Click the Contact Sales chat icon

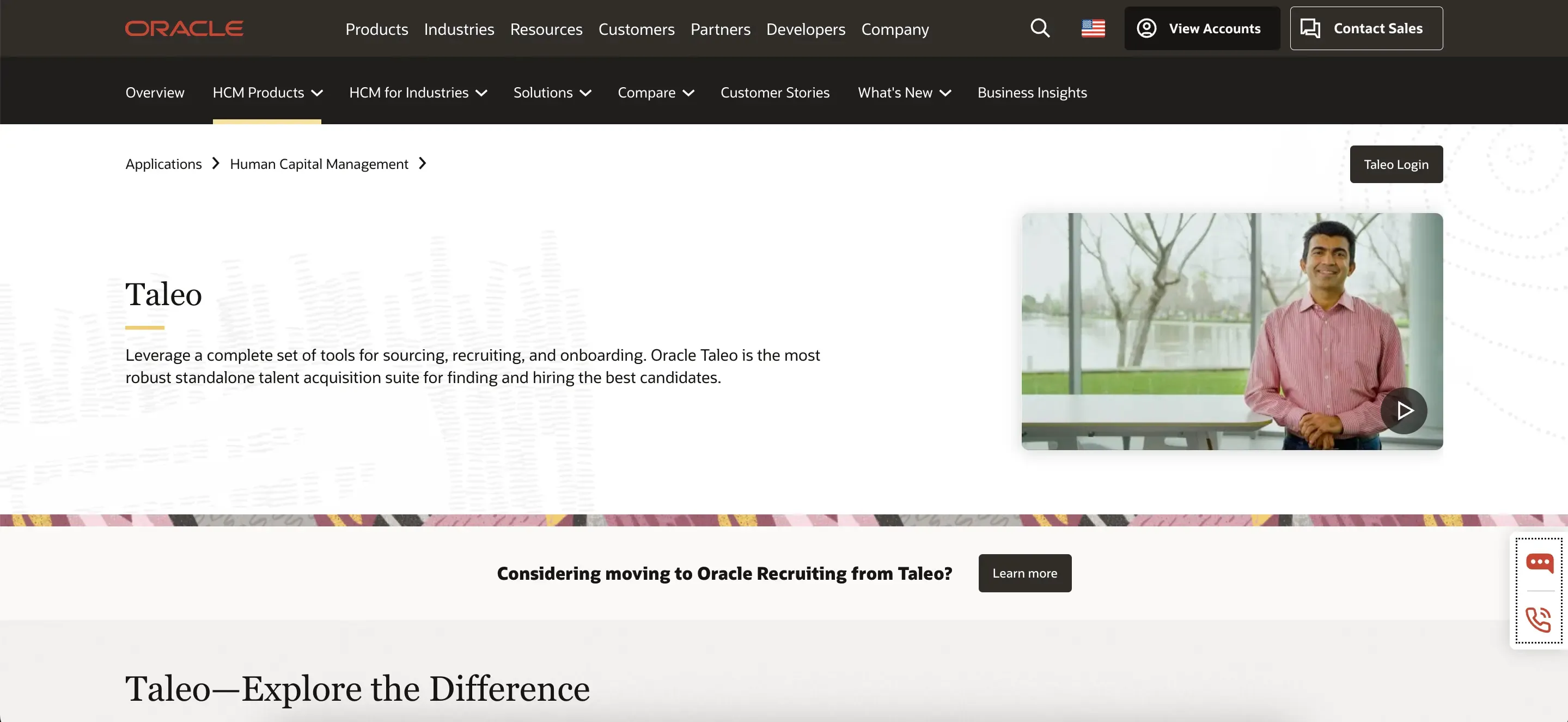pos(1309,28)
